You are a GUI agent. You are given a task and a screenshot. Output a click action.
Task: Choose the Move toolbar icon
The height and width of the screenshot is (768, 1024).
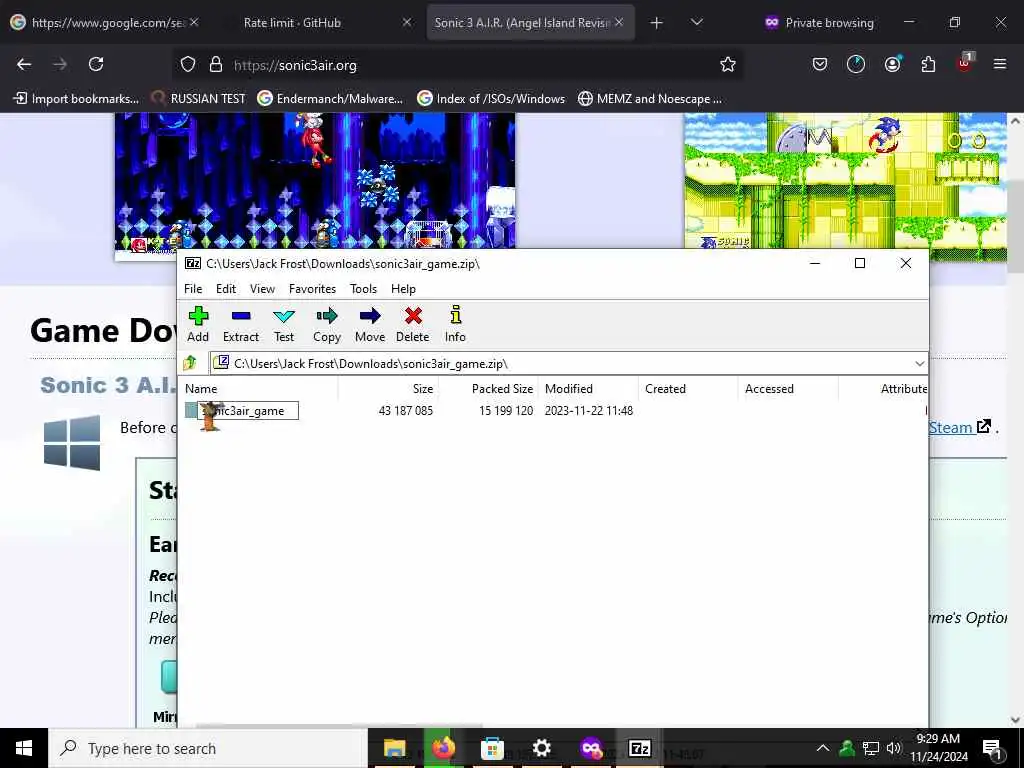point(370,324)
